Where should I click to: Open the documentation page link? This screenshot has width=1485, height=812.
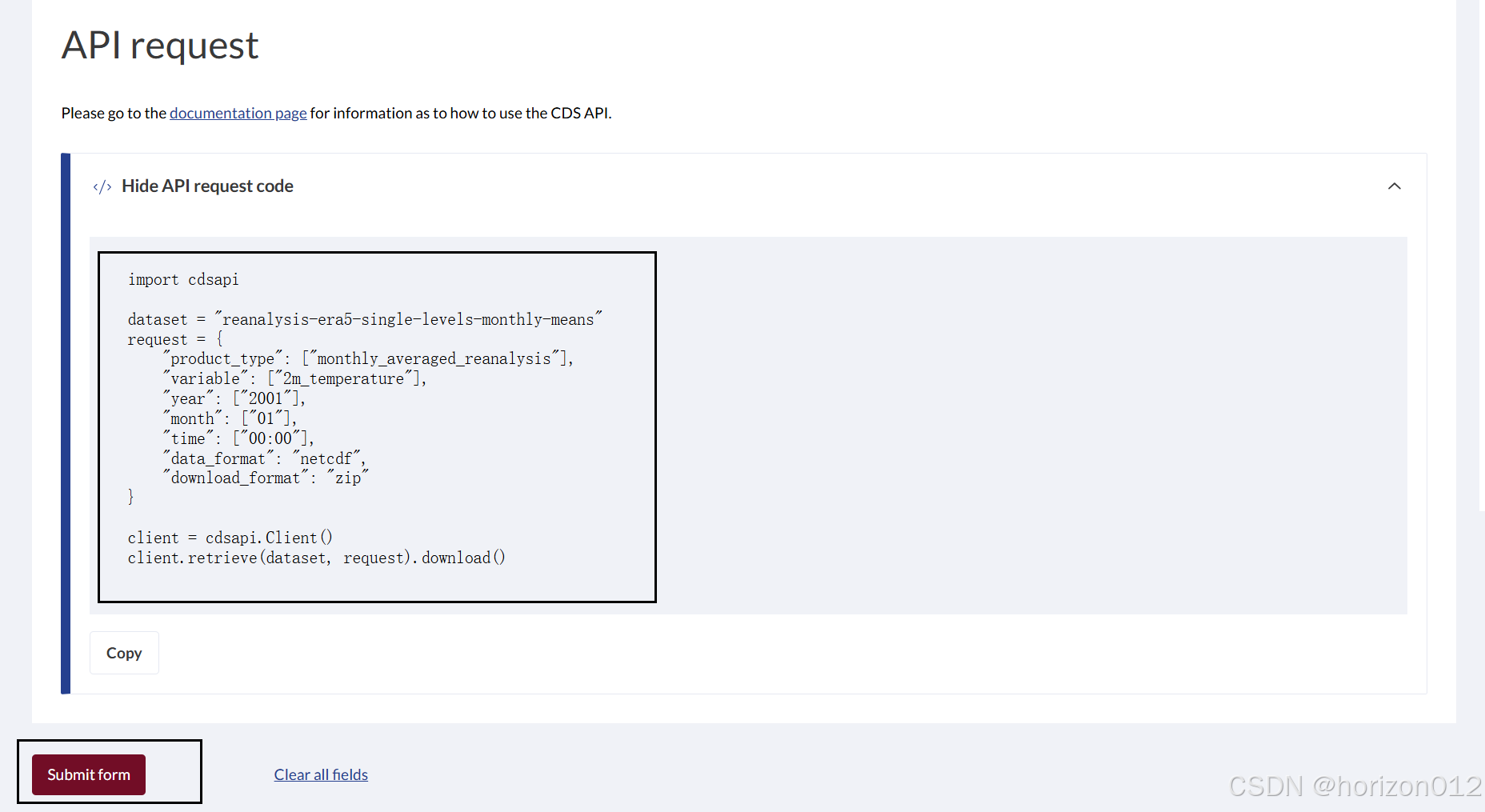point(238,113)
